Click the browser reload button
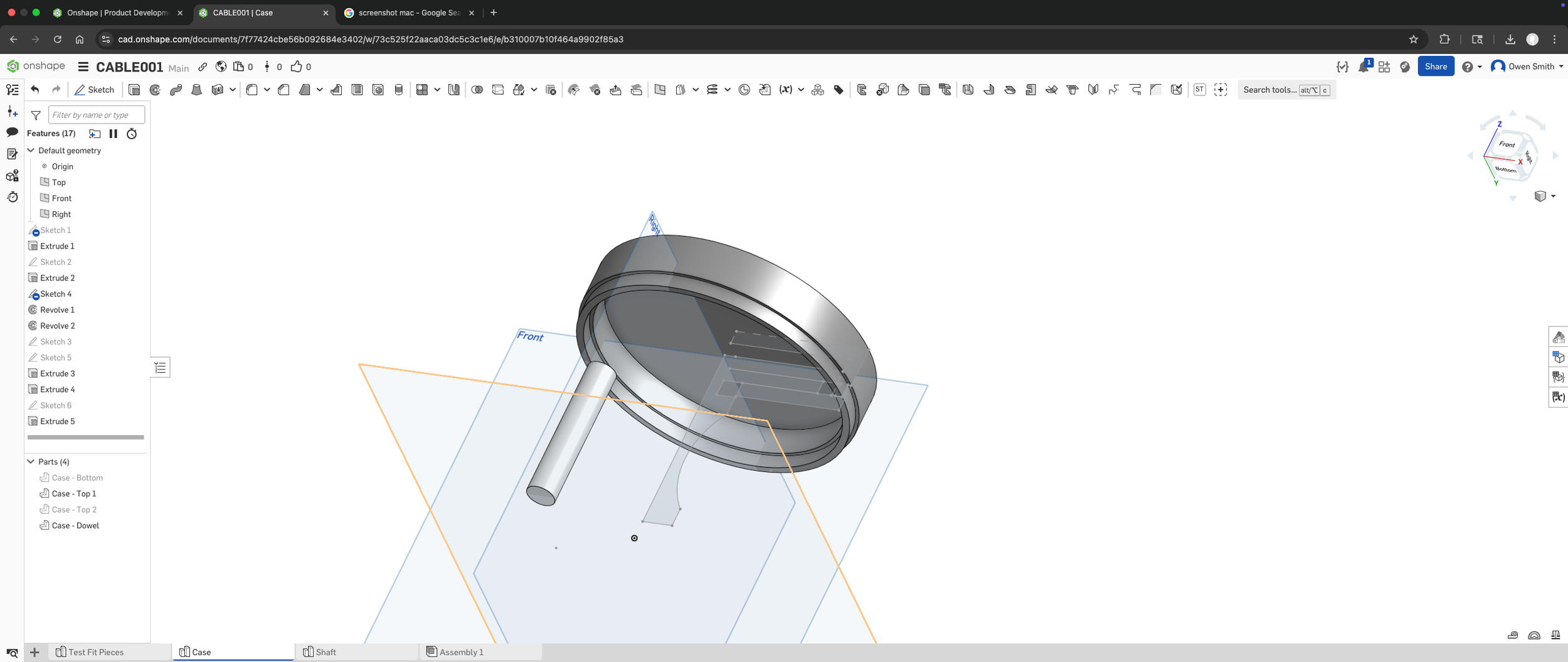 pyautogui.click(x=57, y=39)
